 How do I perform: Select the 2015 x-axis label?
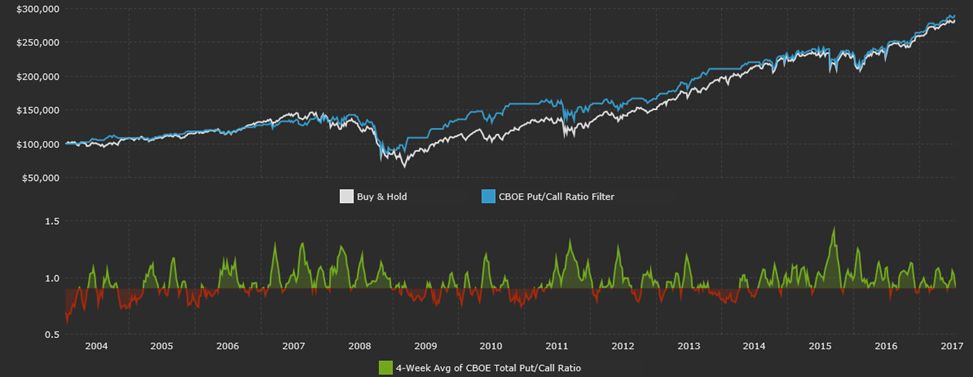tap(821, 346)
